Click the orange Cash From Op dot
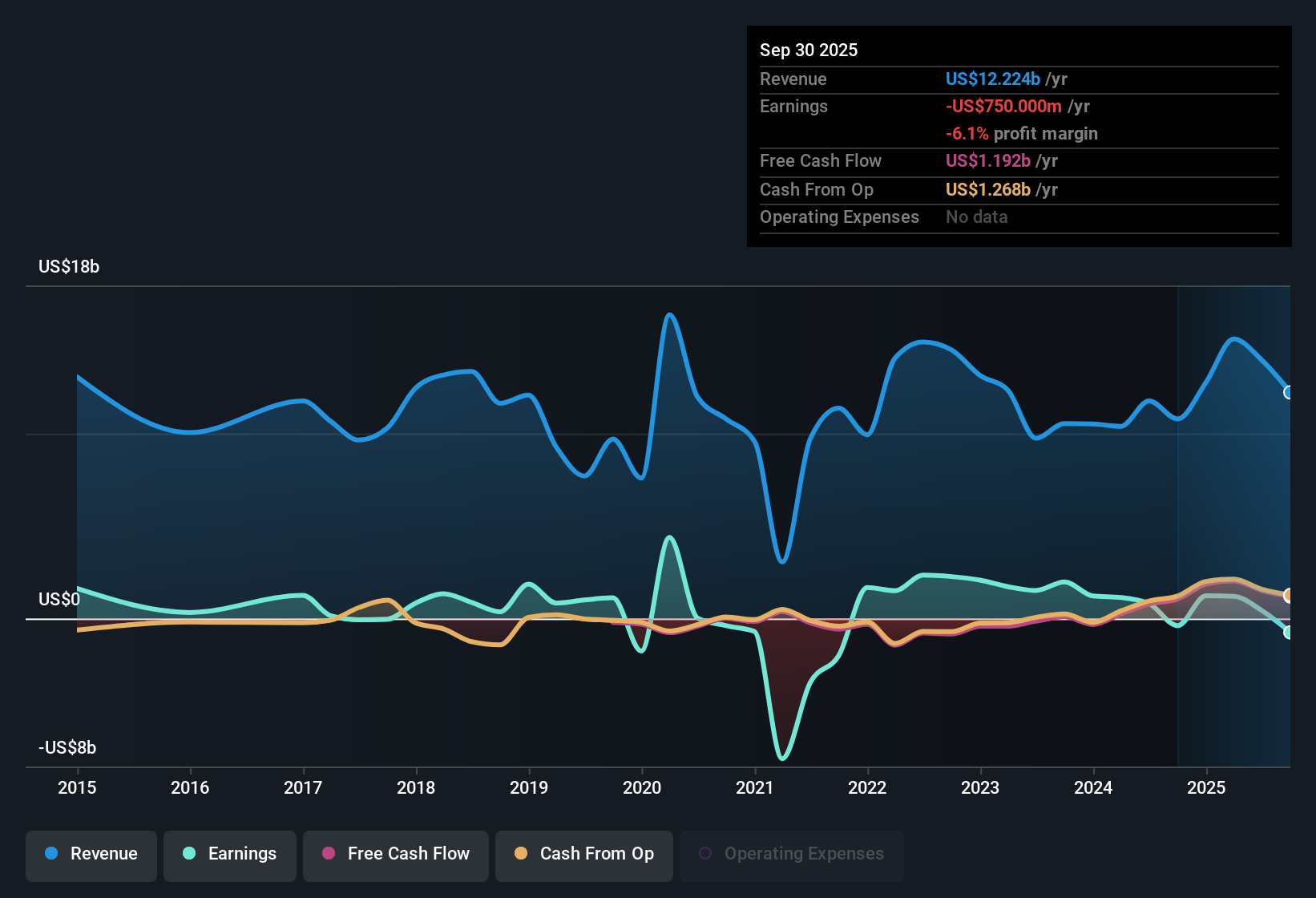Screen dimensions: 1316x898 tap(521, 854)
